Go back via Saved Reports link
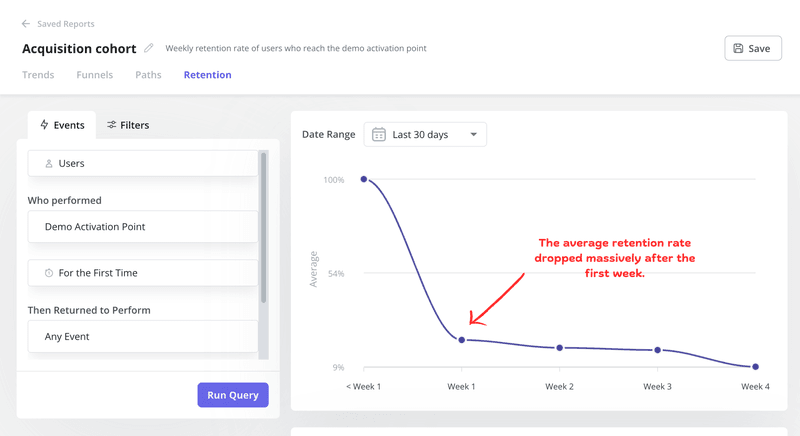The height and width of the screenshot is (436, 800). tap(65, 24)
